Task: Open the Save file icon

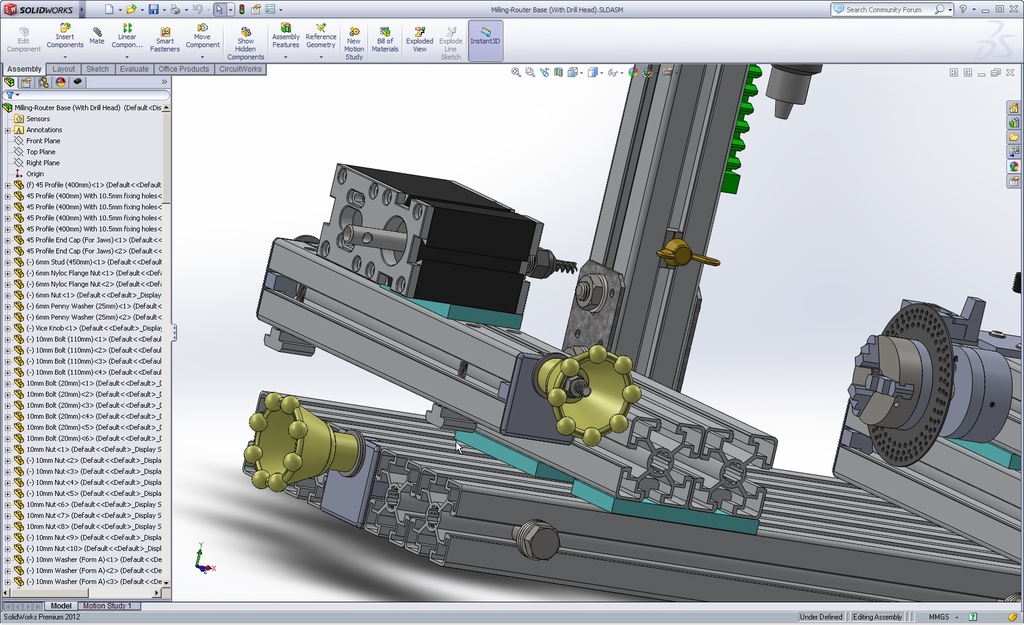Action: (153, 9)
